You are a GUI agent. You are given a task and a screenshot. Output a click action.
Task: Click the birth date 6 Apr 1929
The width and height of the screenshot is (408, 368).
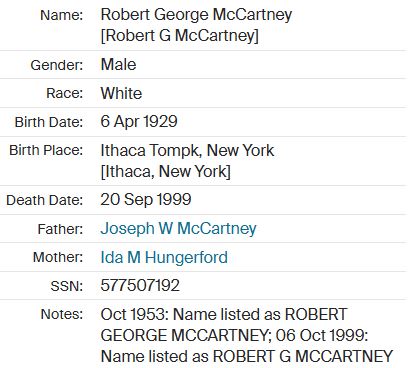click(x=139, y=122)
